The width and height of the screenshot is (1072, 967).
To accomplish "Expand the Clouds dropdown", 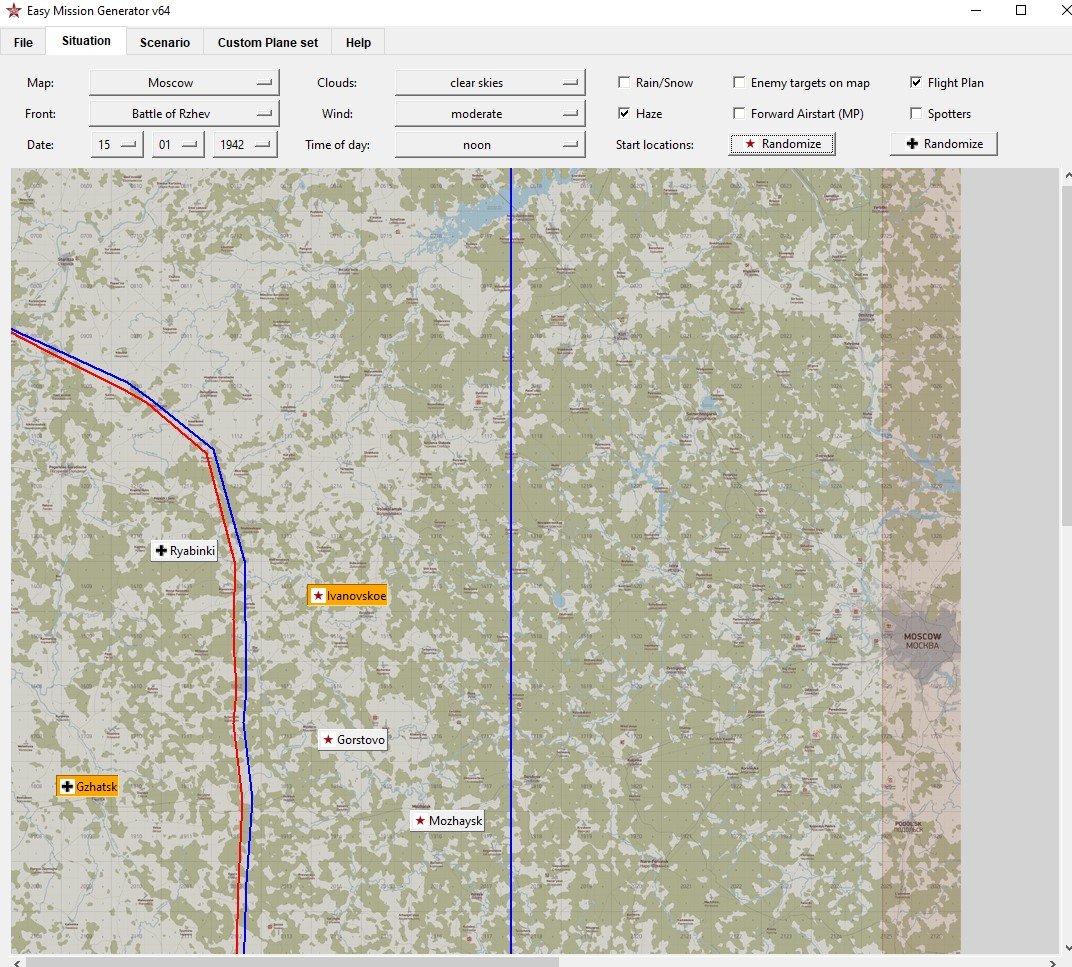I will (490, 83).
